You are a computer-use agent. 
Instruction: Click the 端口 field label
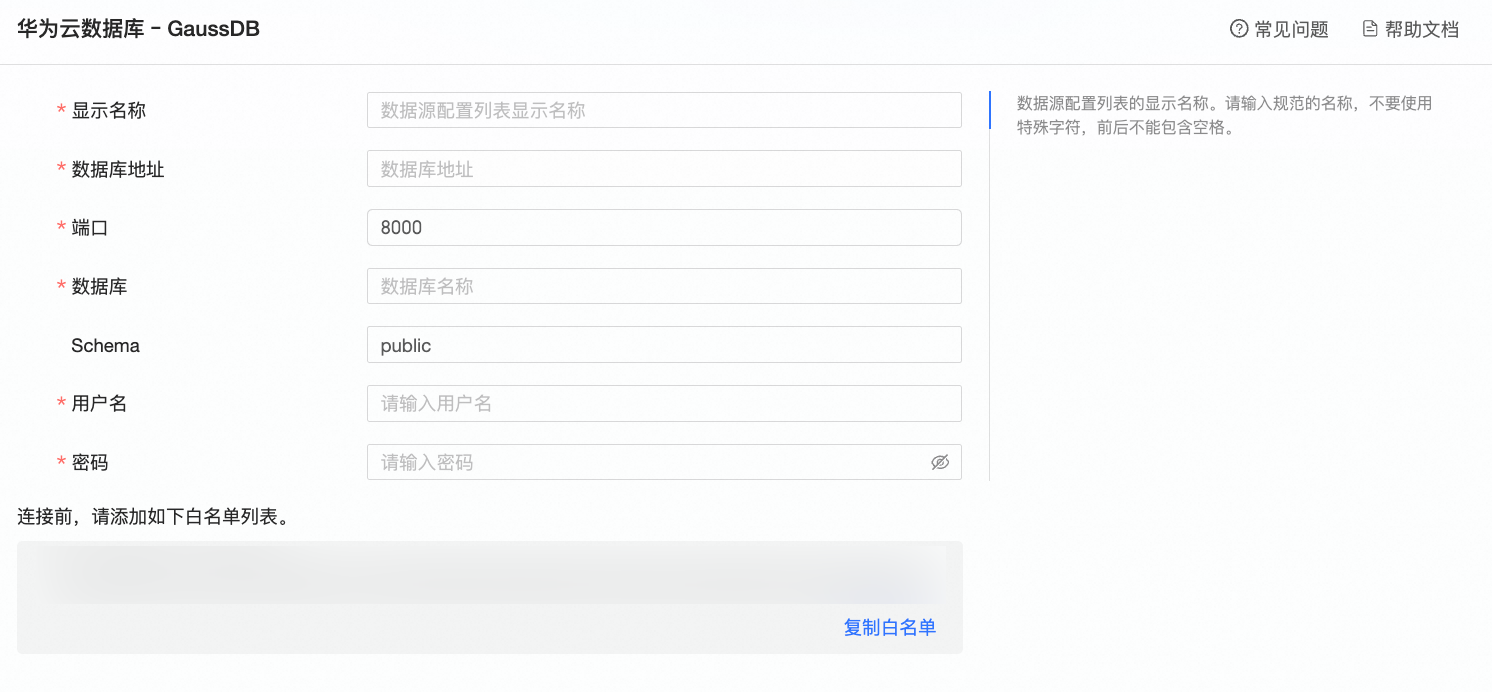click(x=90, y=228)
